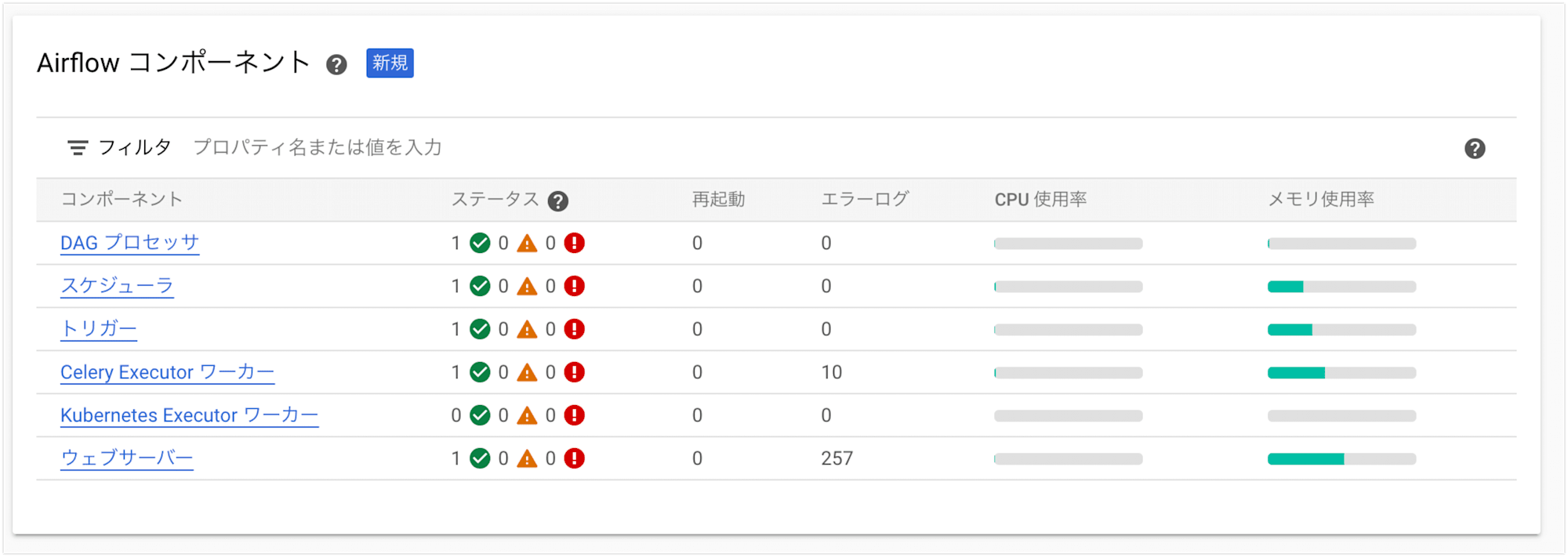This screenshot has width=1568, height=557.
Task: Click help icon beside Airflow コンポーネント title
Action: [336, 65]
